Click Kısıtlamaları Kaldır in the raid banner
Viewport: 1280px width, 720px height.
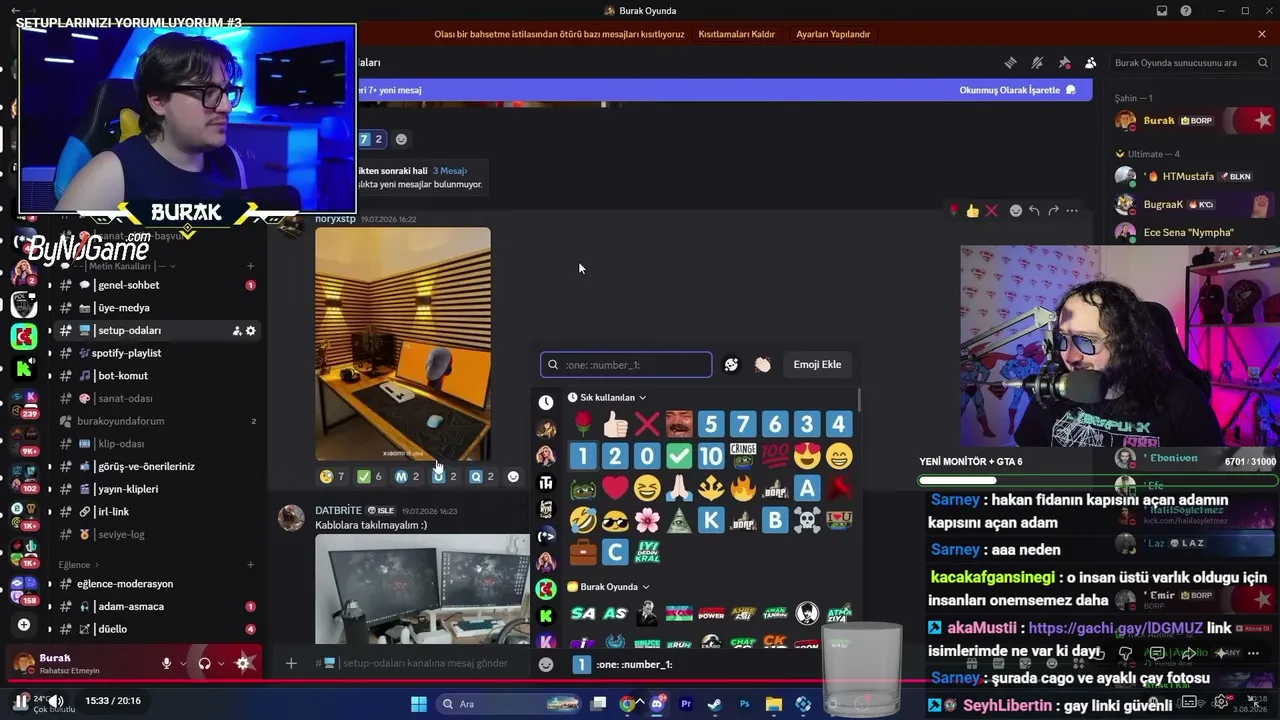(x=737, y=34)
